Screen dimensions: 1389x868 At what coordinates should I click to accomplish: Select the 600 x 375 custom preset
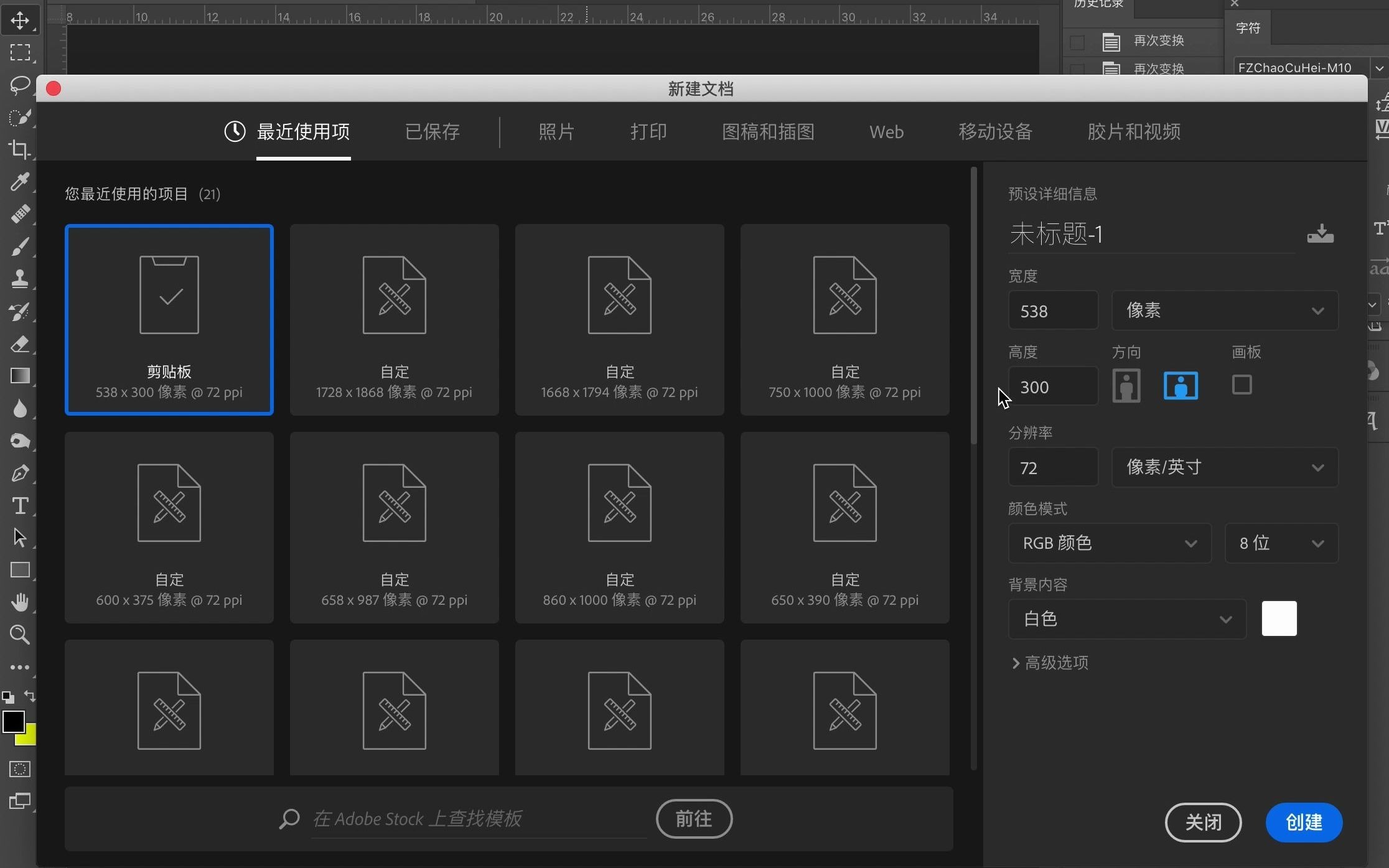pyautogui.click(x=169, y=527)
